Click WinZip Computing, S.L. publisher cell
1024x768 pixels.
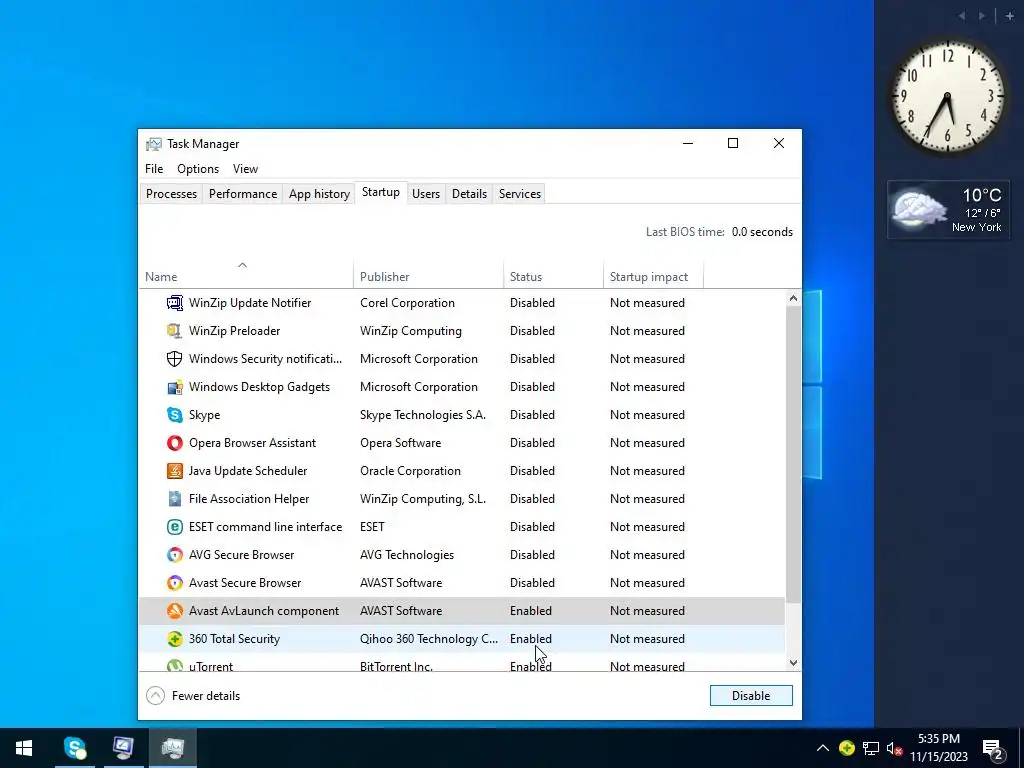pyautogui.click(x=423, y=499)
